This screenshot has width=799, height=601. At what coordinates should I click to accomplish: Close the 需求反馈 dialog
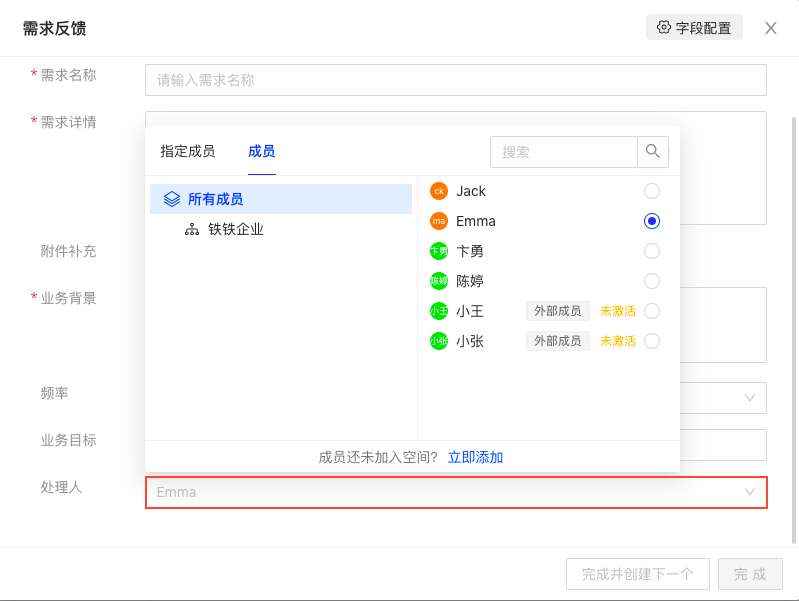(771, 28)
